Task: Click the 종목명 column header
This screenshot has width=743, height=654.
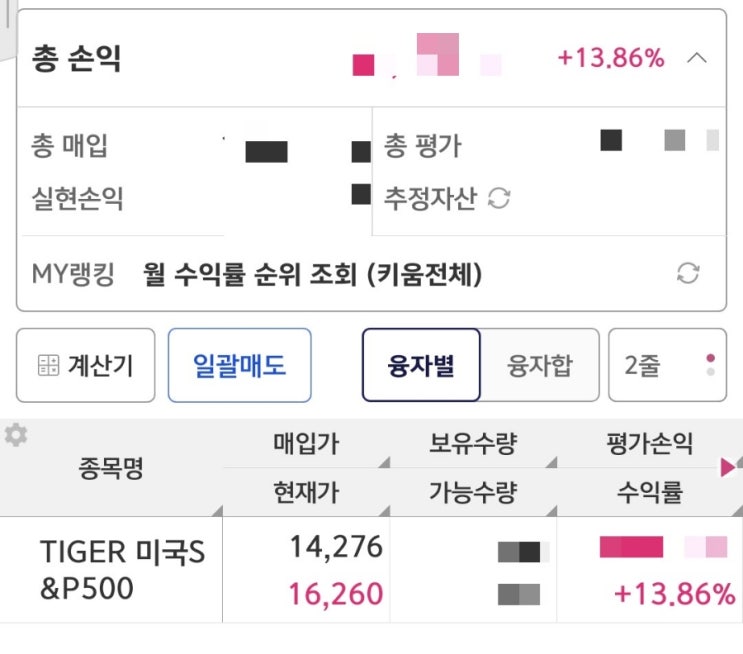Action: (x=111, y=468)
